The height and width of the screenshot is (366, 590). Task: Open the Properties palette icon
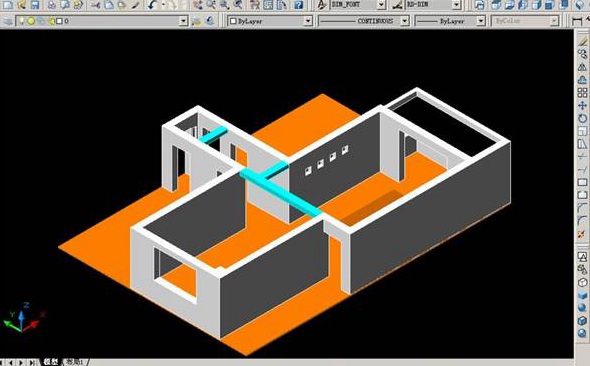(255, 5)
